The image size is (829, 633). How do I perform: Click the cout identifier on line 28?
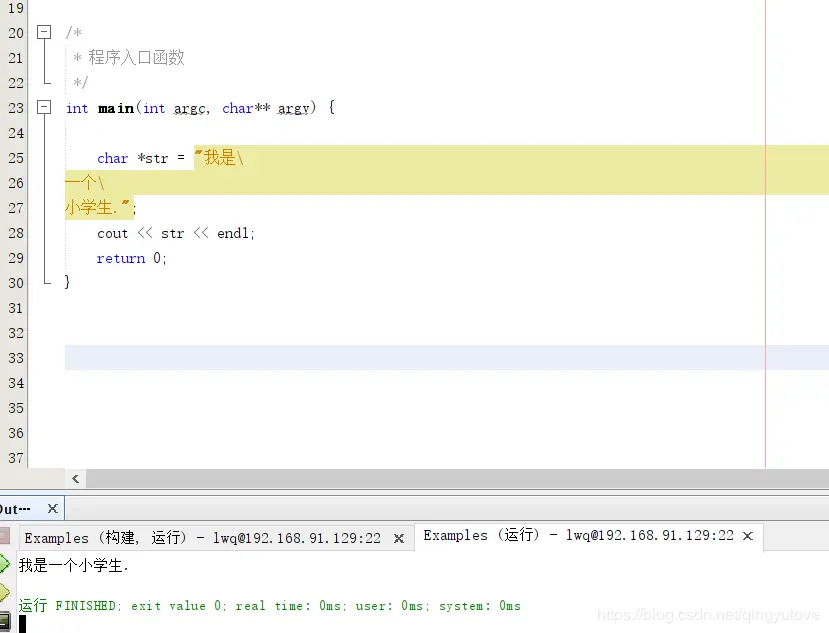tap(113, 233)
